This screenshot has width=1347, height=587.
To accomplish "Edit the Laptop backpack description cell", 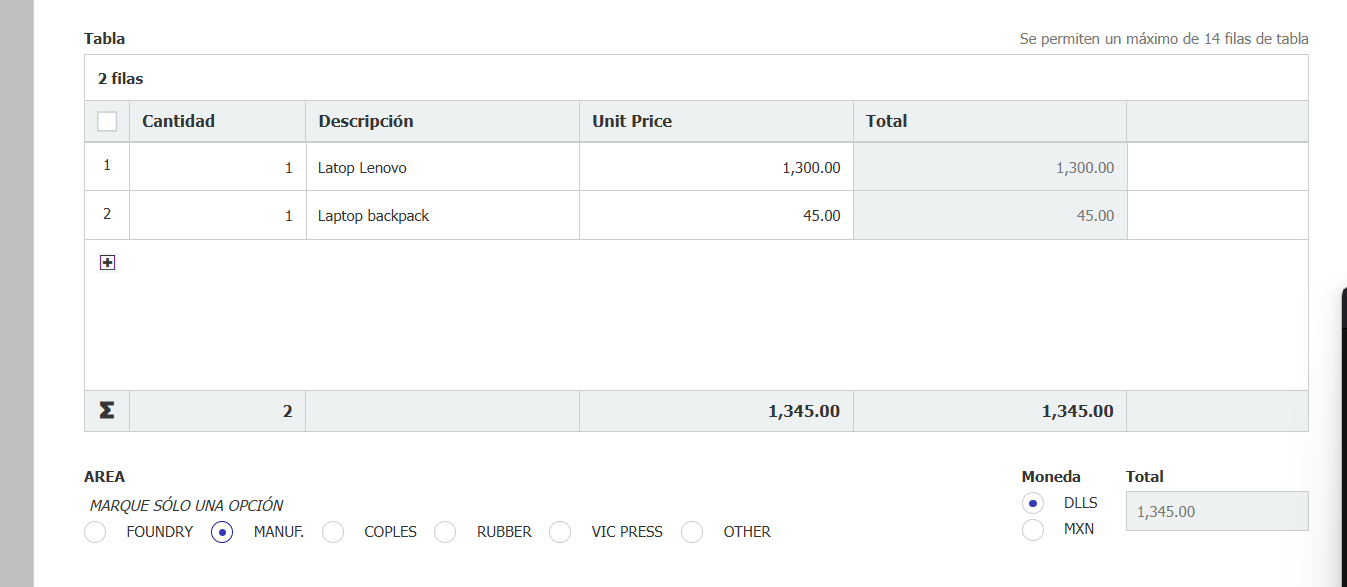I will tap(442, 216).
